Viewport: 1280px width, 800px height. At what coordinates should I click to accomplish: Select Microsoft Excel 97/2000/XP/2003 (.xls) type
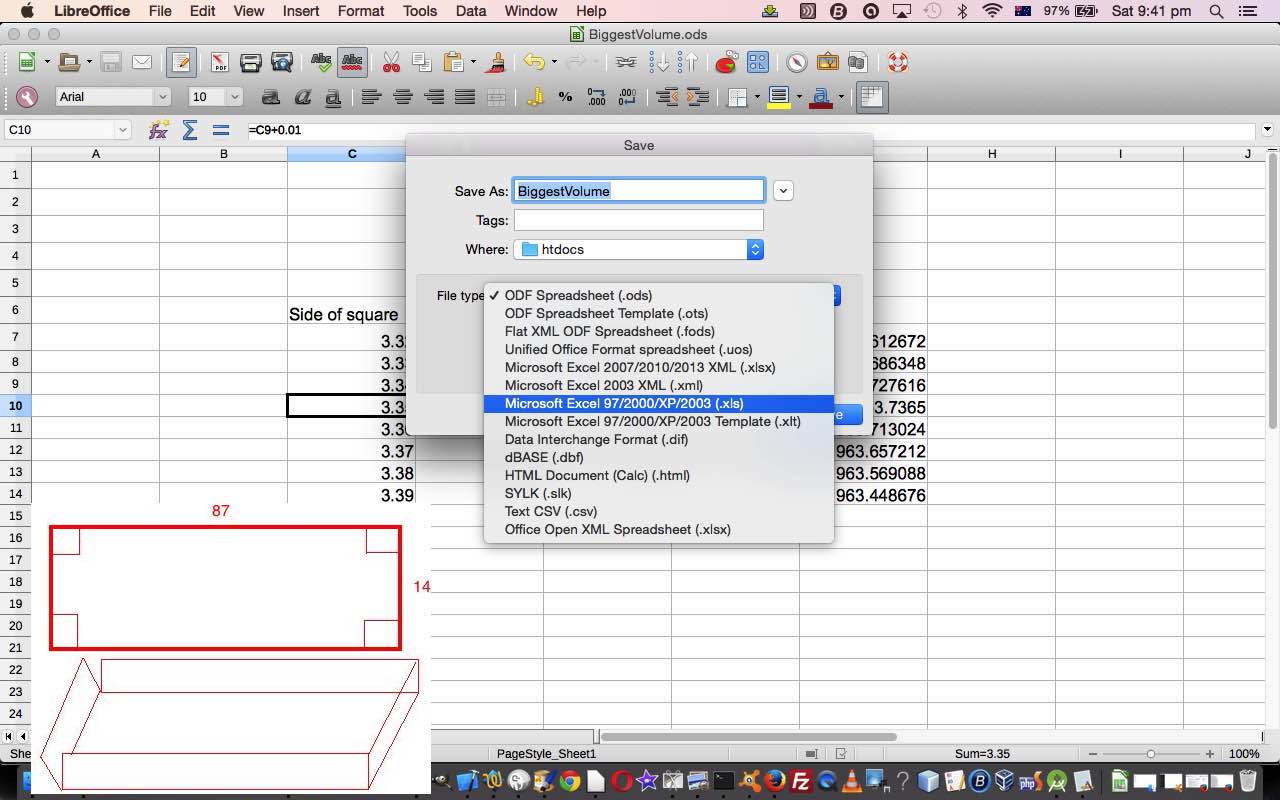pyautogui.click(x=658, y=404)
